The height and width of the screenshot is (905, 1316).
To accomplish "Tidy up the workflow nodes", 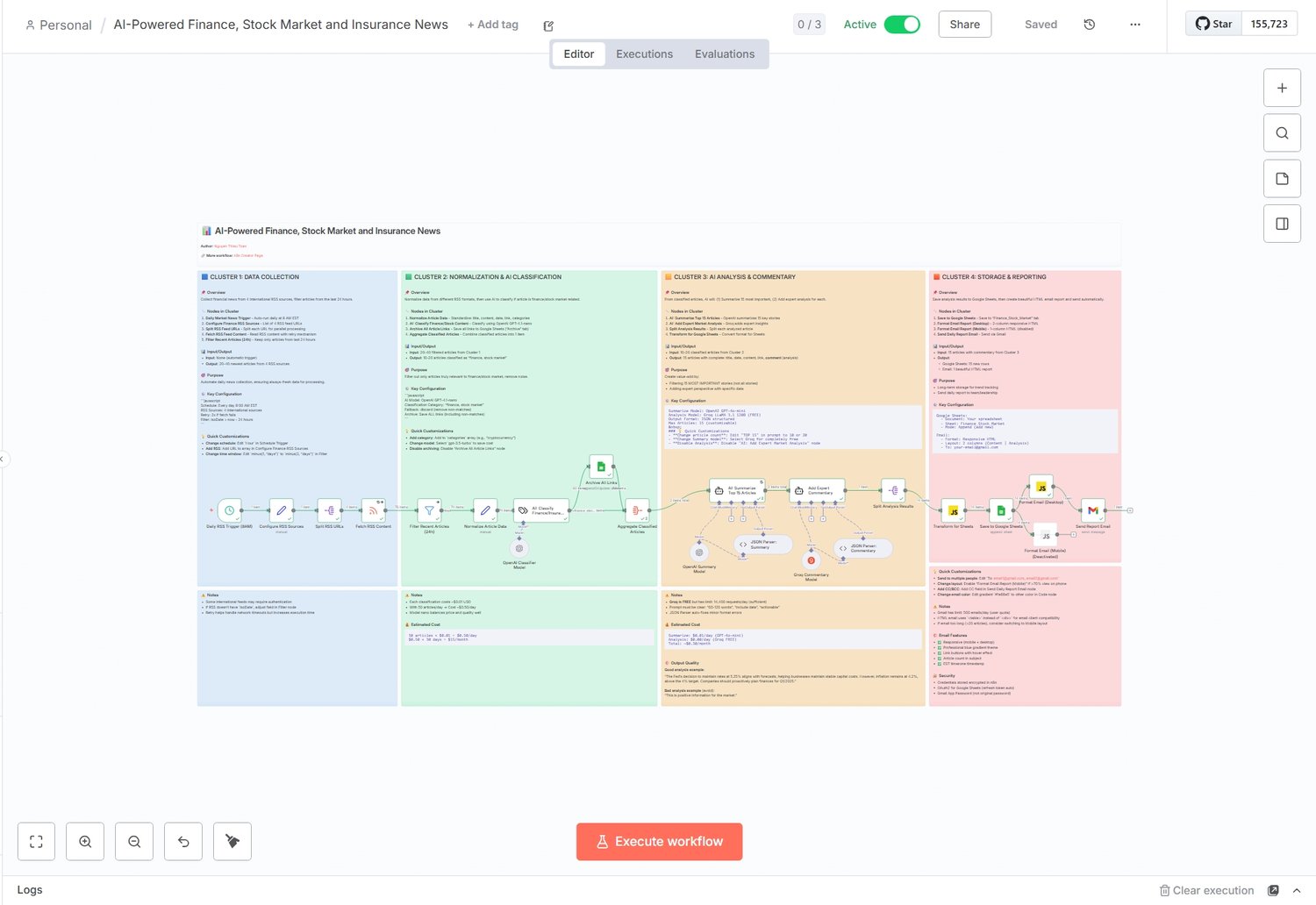I will (232, 842).
